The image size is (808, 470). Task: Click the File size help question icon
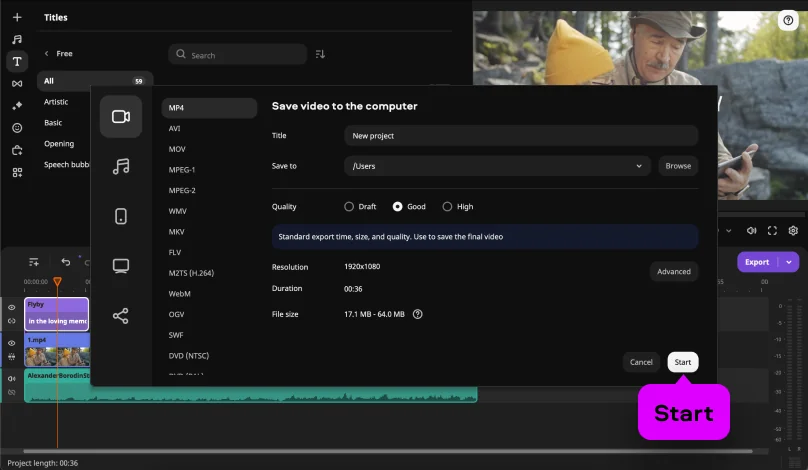pos(417,314)
